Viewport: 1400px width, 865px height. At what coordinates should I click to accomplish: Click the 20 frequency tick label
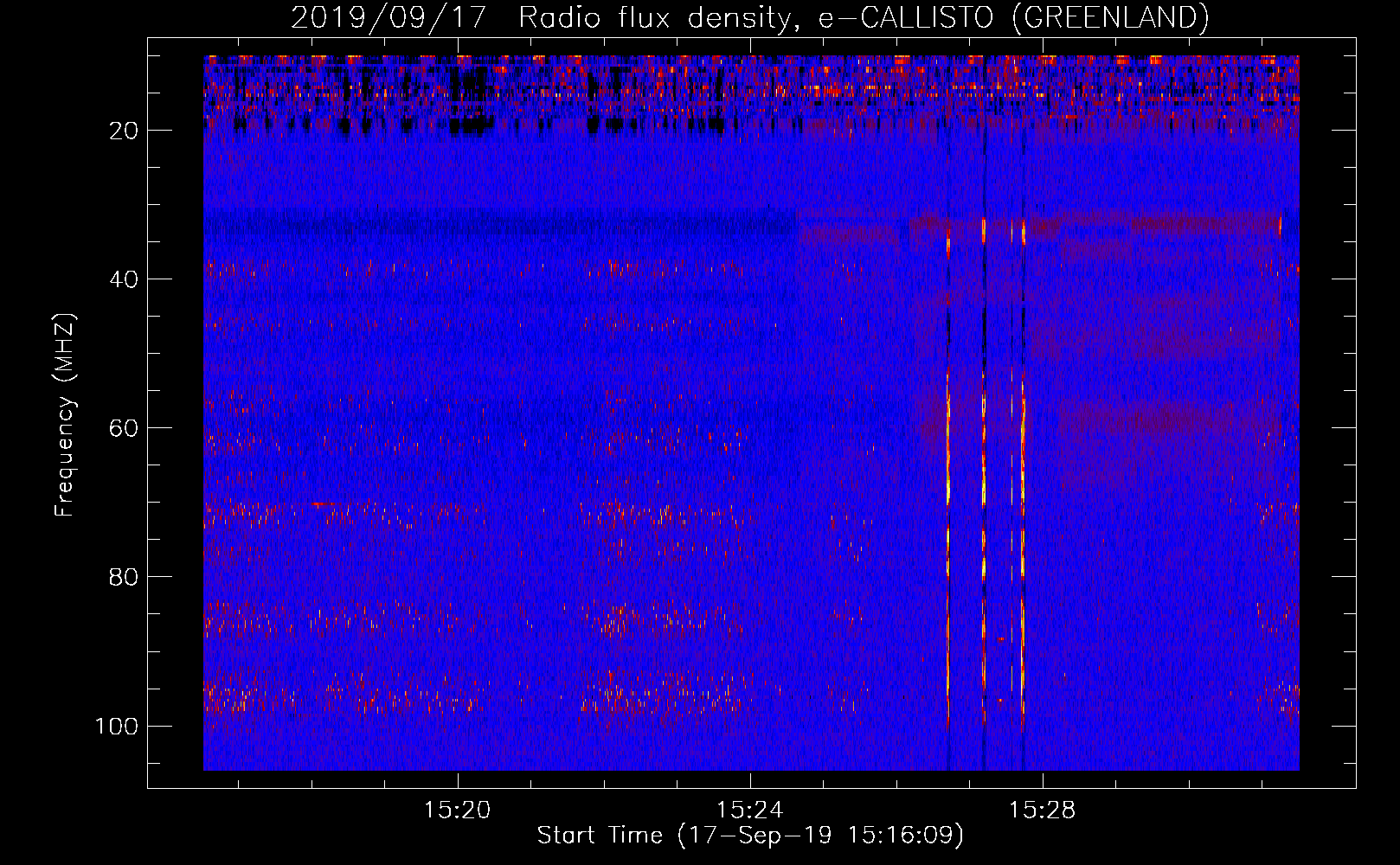point(124,131)
